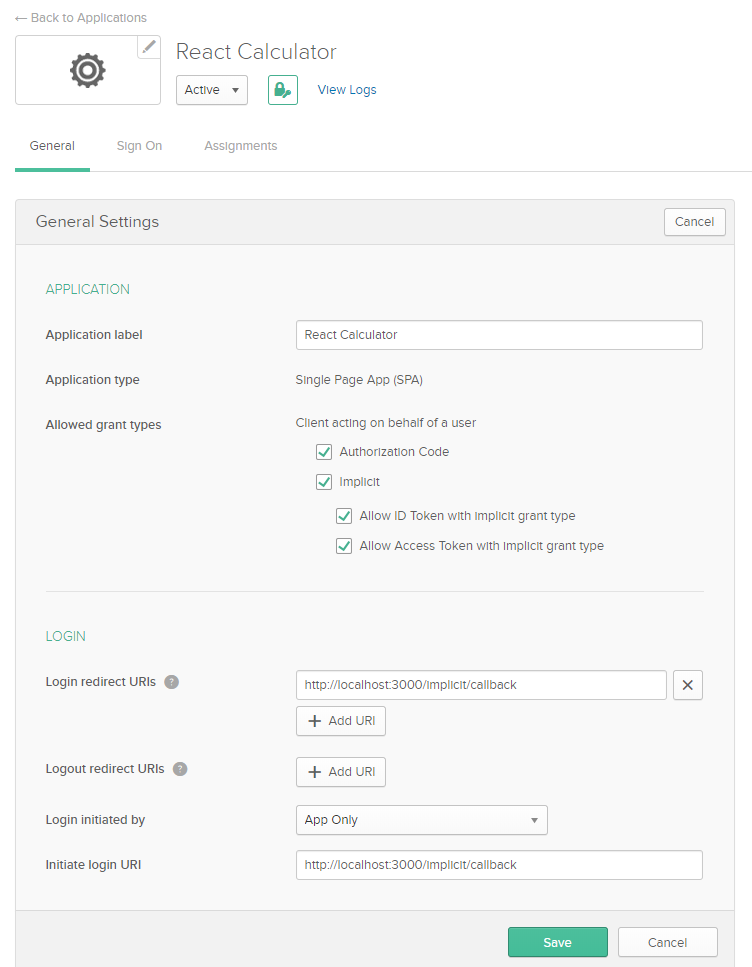Open the Active status dropdown
The height and width of the screenshot is (967, 752).
click(212, 90)
